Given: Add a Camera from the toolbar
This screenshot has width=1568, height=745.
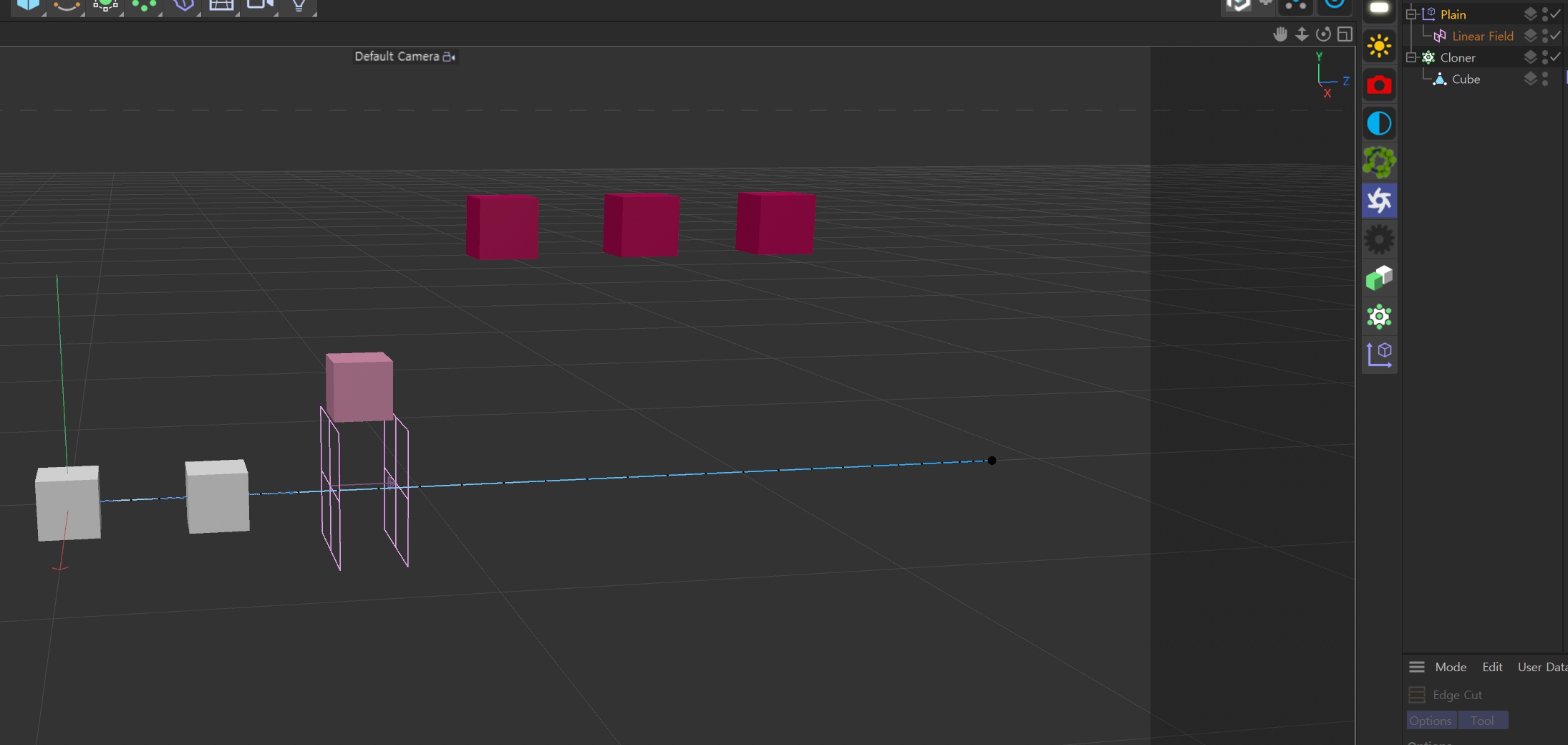Looking at the screenshot, I should point(259,4).
